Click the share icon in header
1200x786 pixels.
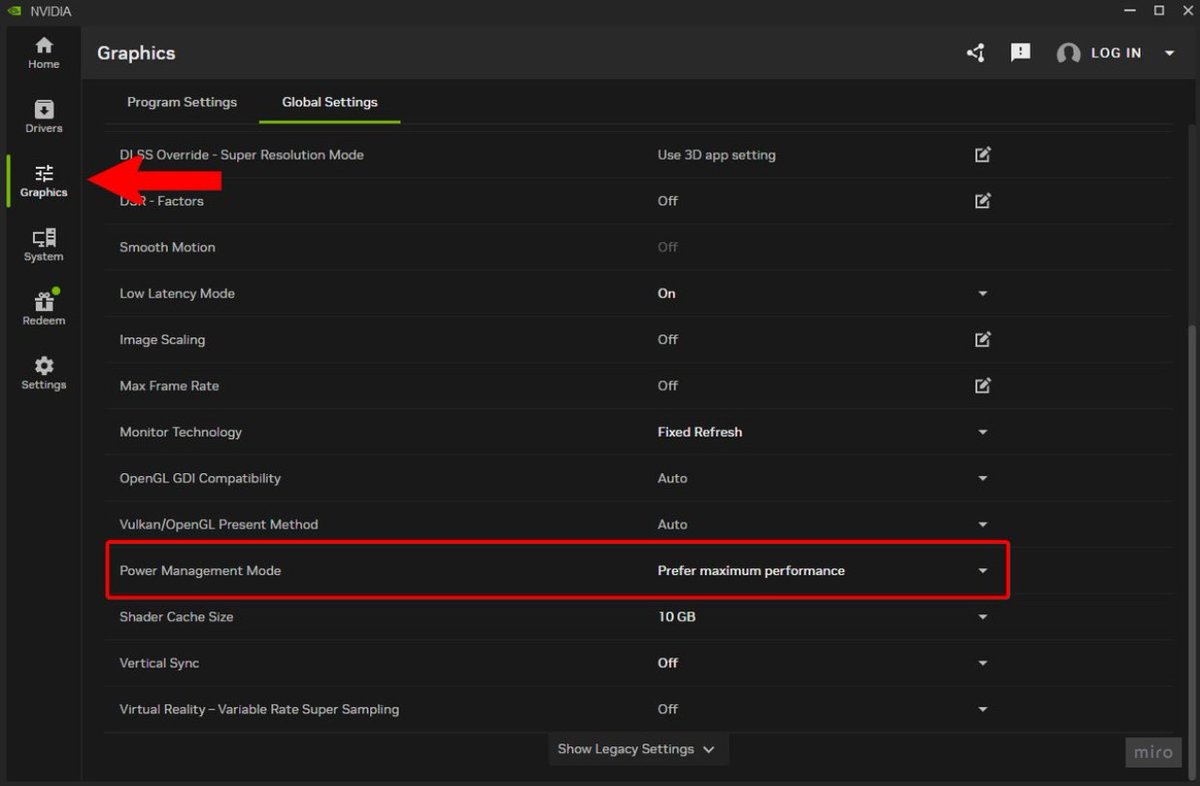coord(976,53)
